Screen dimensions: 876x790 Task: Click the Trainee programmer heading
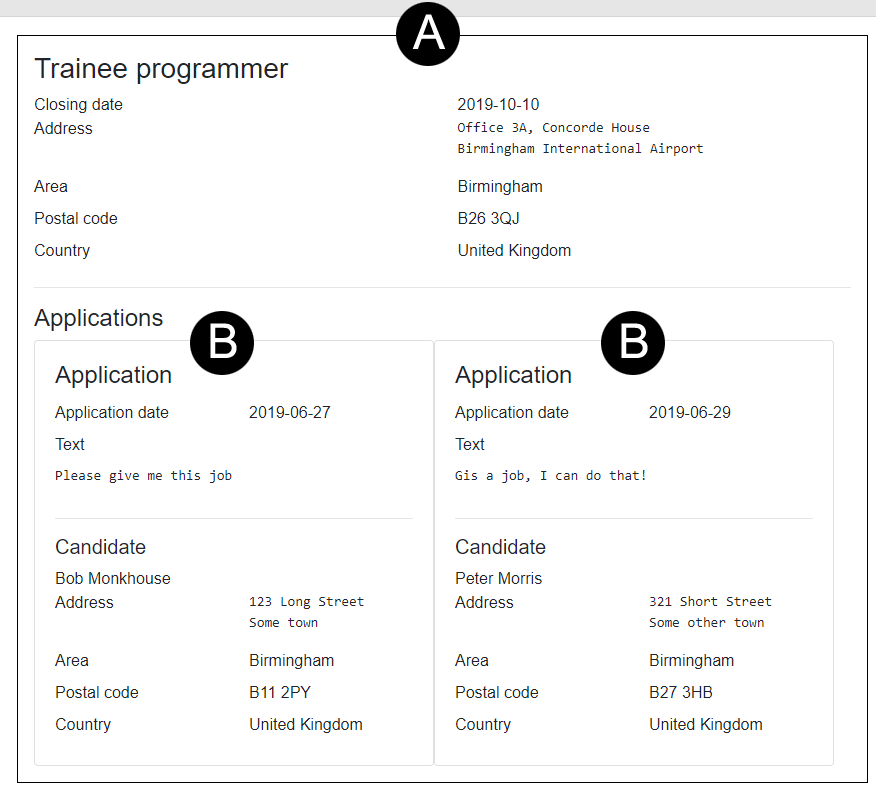(x=161, y=69)
